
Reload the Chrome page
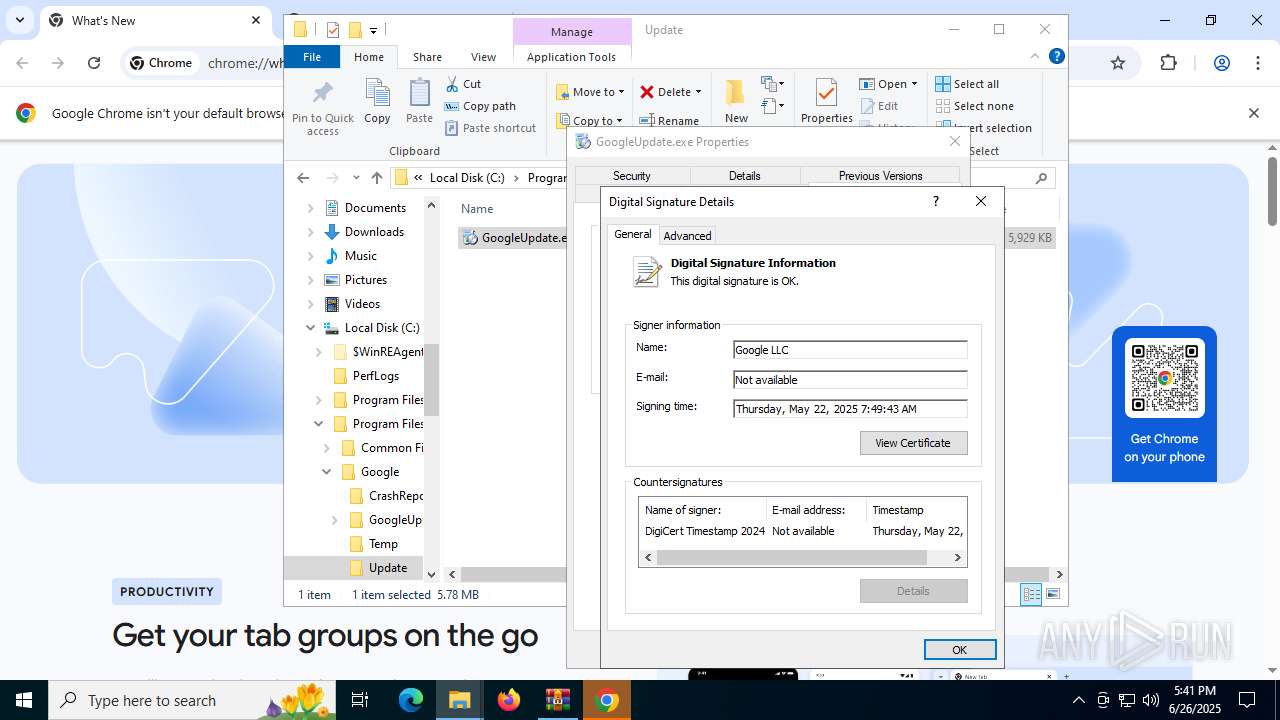tap(94, 63)
